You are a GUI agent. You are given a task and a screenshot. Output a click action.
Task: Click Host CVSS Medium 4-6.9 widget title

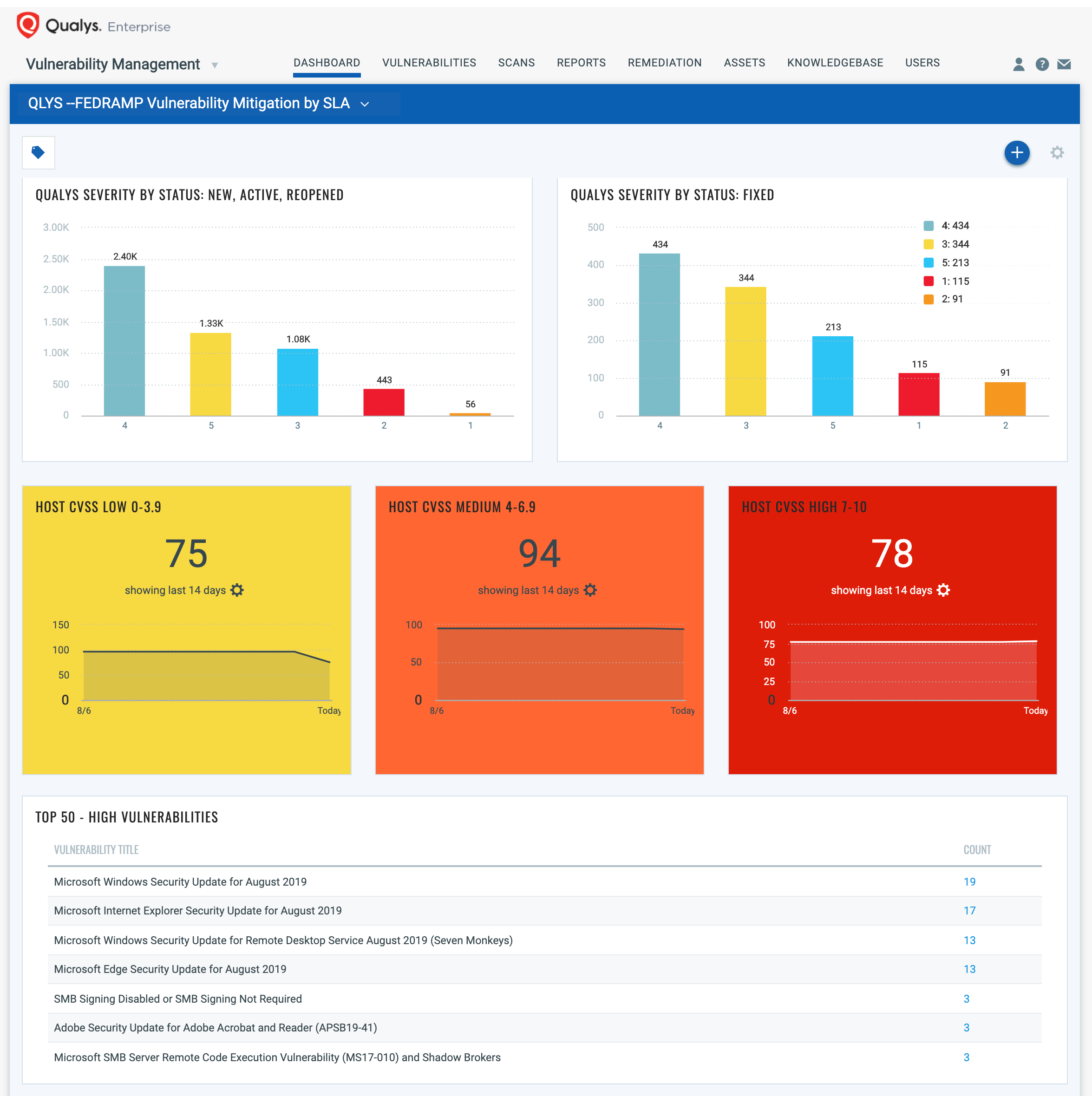click(x=462, y=507)
